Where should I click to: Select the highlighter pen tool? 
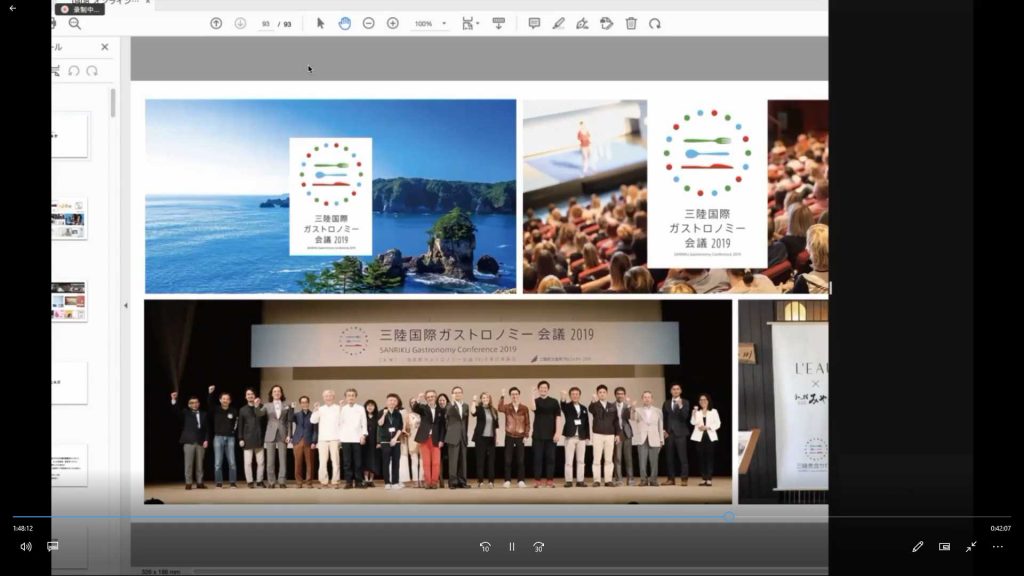tap(558, 23)
